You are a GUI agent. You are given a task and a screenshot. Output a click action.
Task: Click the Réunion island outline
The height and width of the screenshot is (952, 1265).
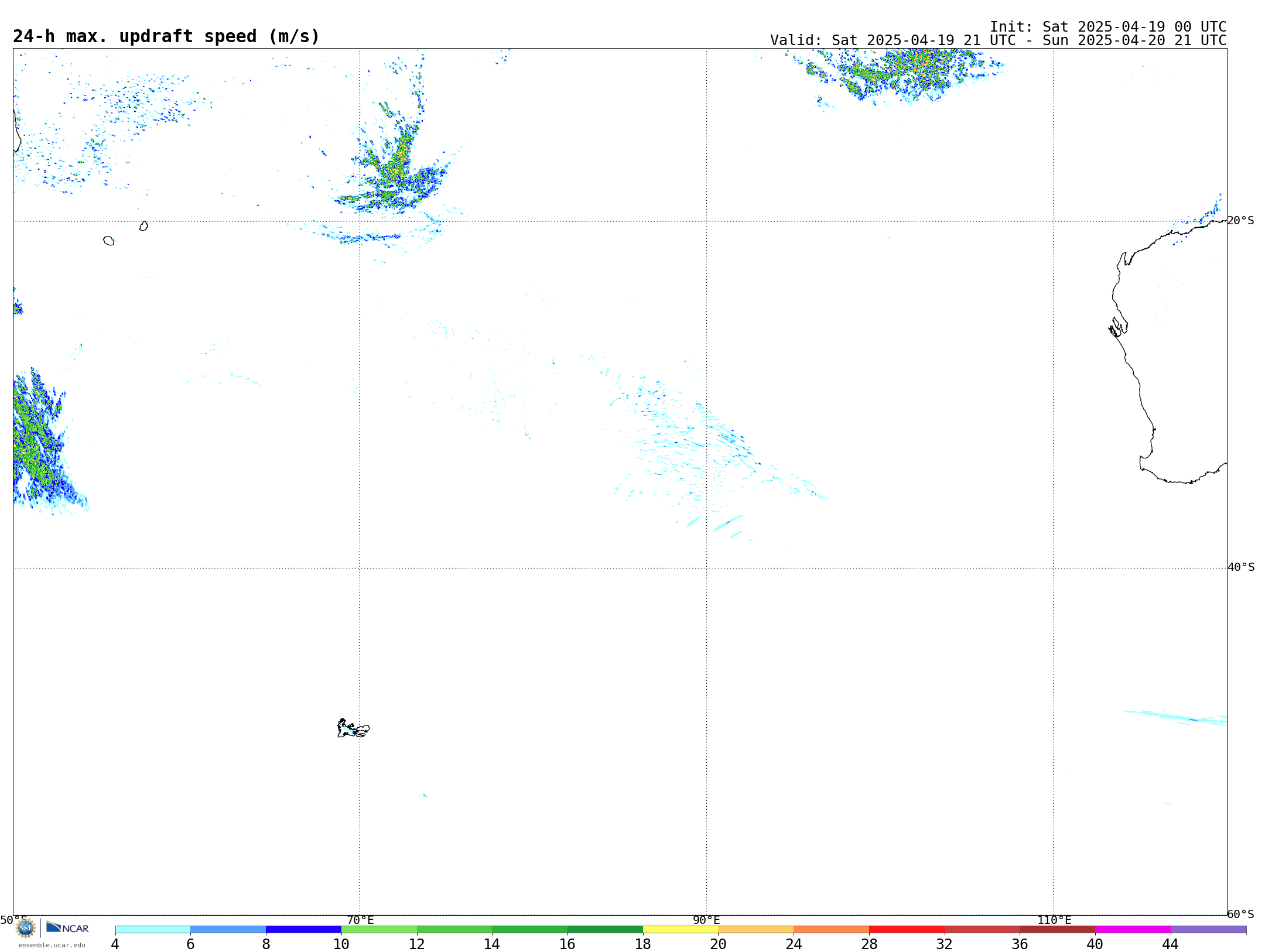tap(108, 241)
